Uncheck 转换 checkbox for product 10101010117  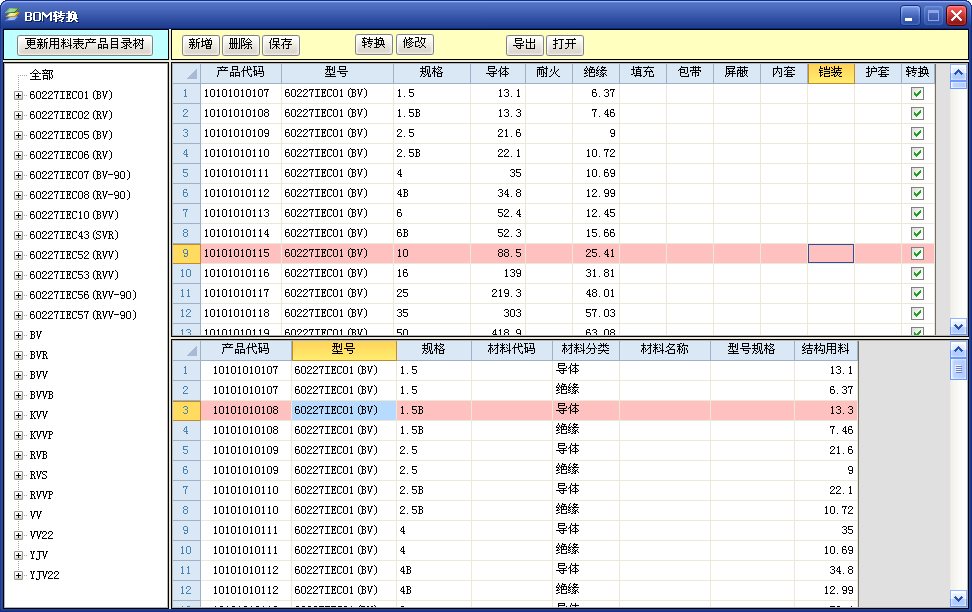(917, 293)
